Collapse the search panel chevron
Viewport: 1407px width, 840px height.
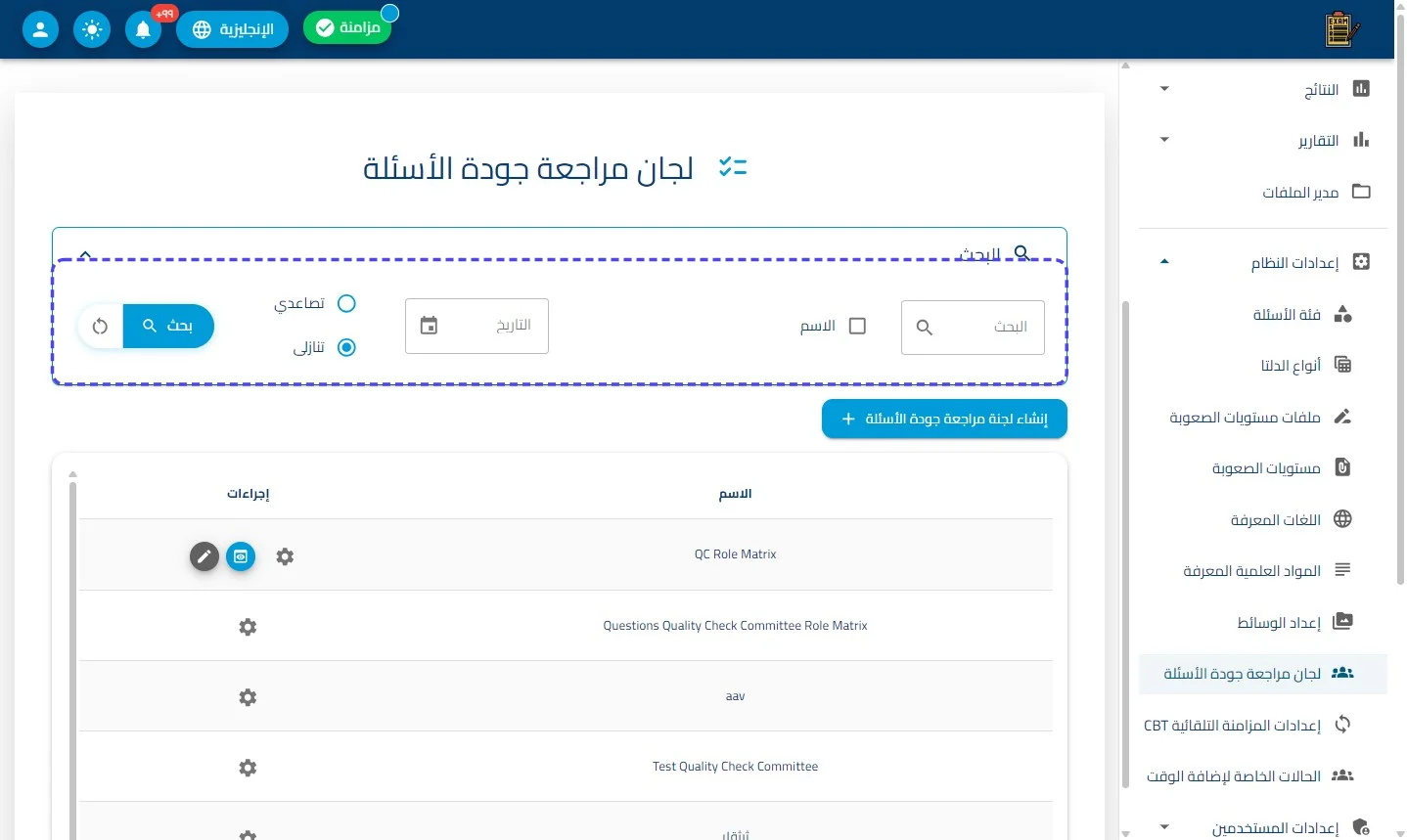pyautogui.click(x=85, y=255)
